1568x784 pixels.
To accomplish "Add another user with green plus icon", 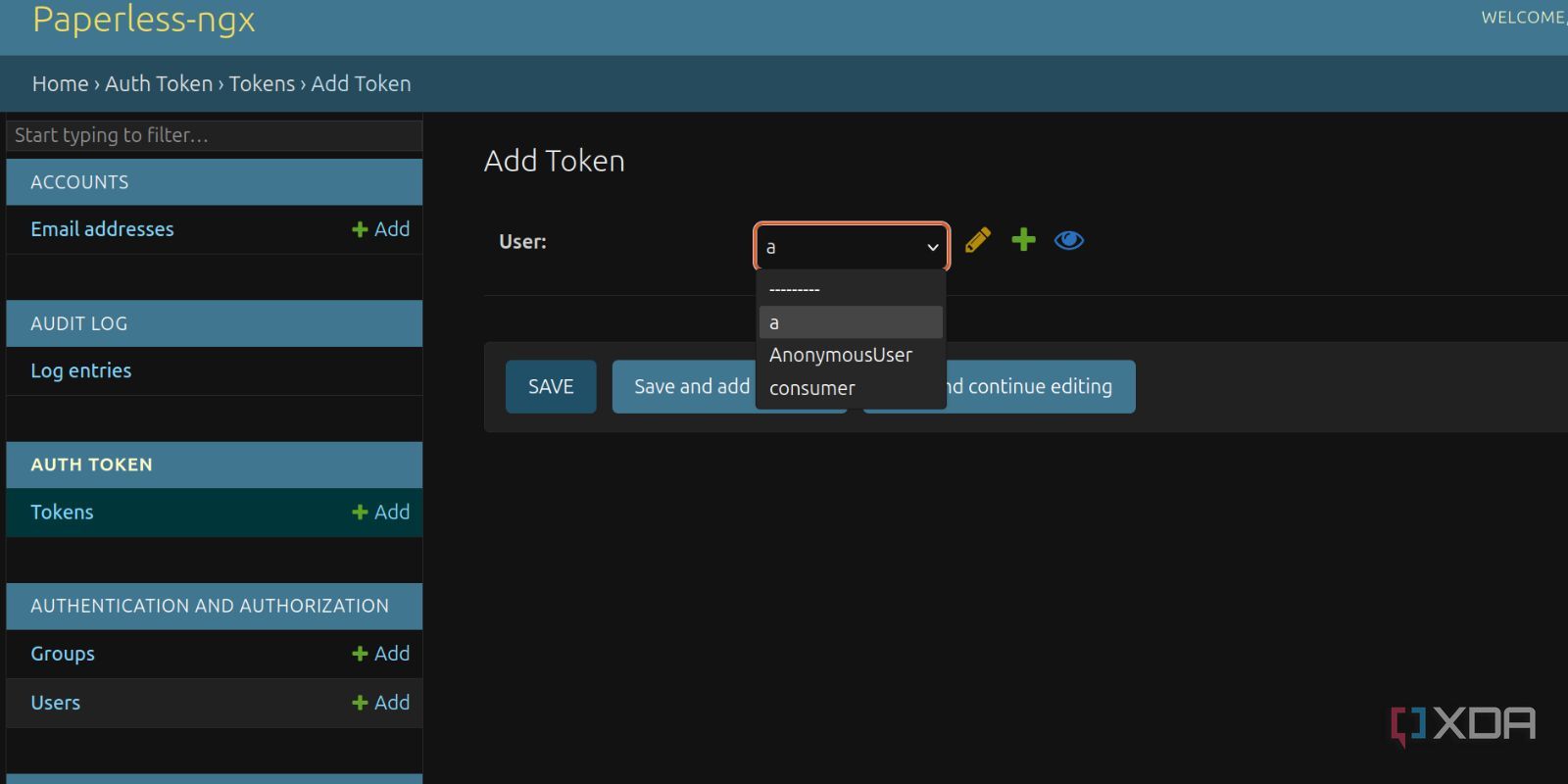I will click(x=1023, y=240).
